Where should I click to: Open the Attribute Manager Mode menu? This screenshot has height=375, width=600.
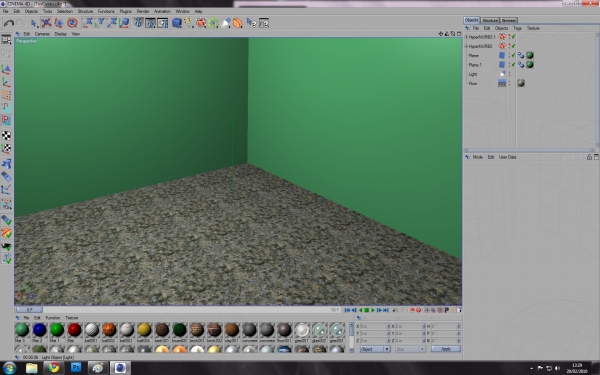(478, 157)
